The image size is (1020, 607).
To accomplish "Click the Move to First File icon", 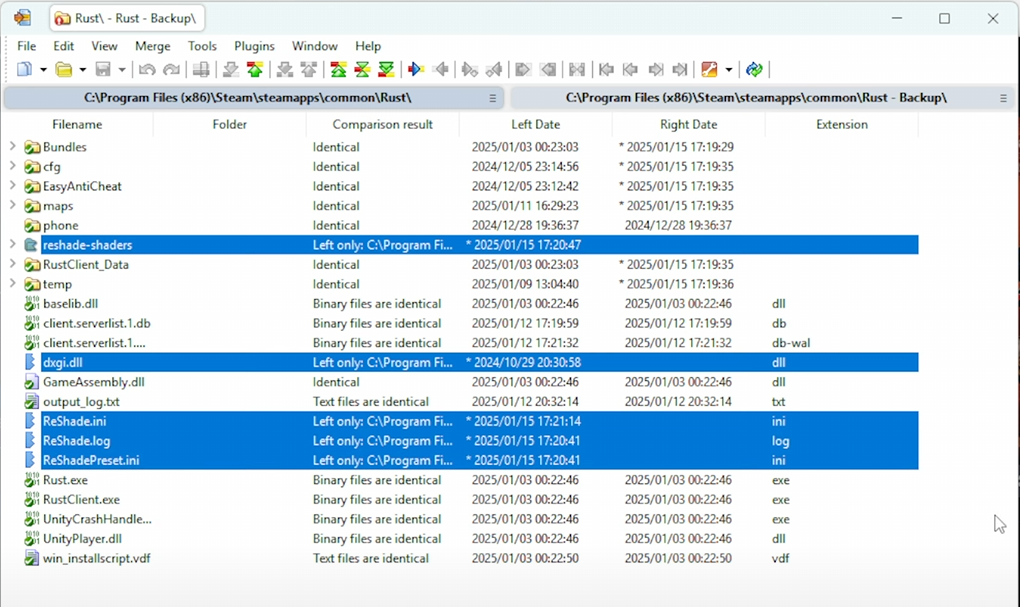I will click(606, 69).
